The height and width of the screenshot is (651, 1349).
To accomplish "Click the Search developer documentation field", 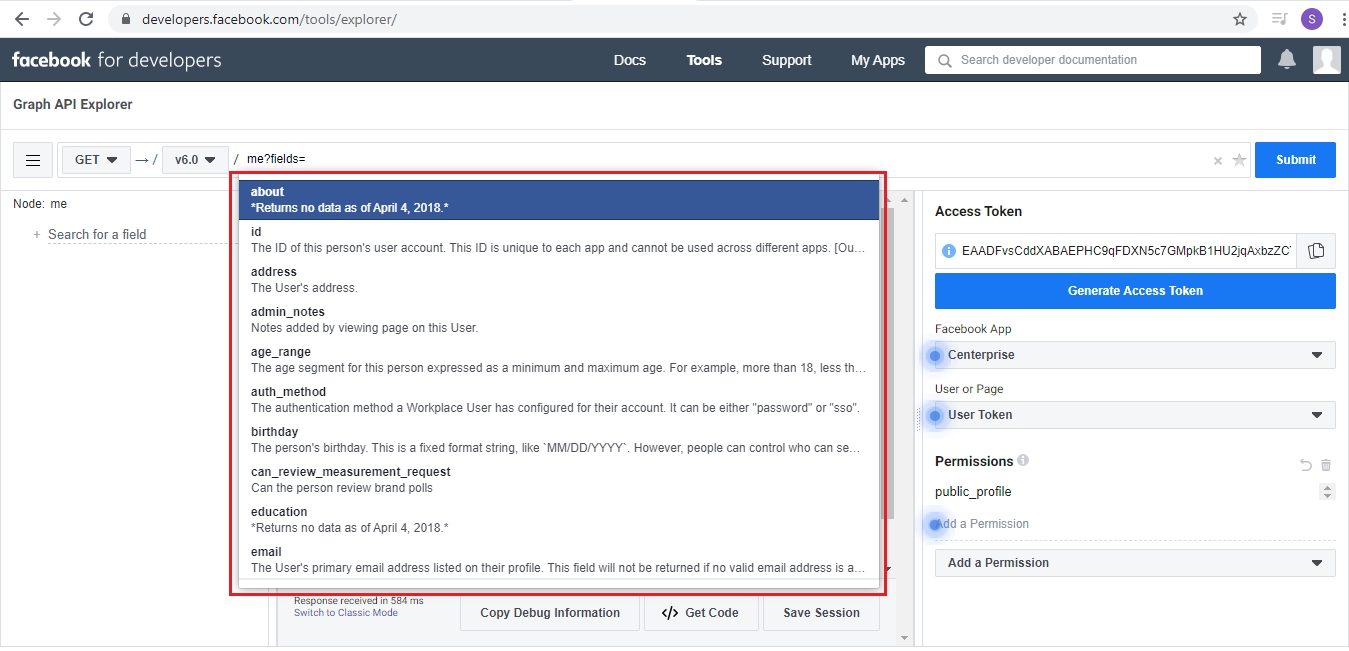I will 1092,60.
